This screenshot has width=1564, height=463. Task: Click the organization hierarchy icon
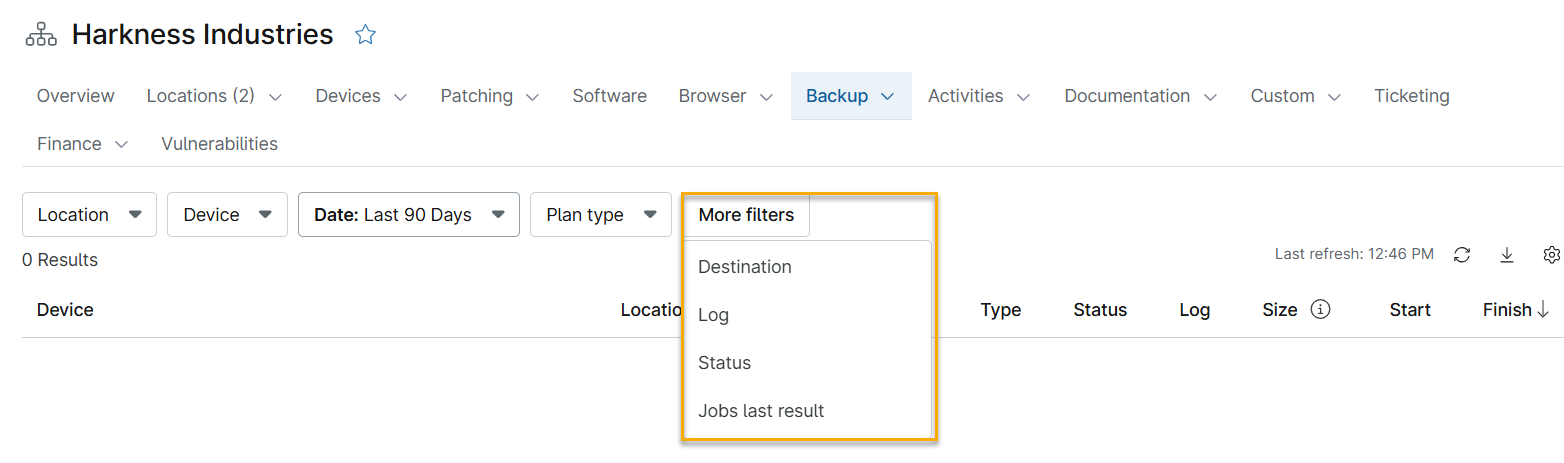[41, 35]
